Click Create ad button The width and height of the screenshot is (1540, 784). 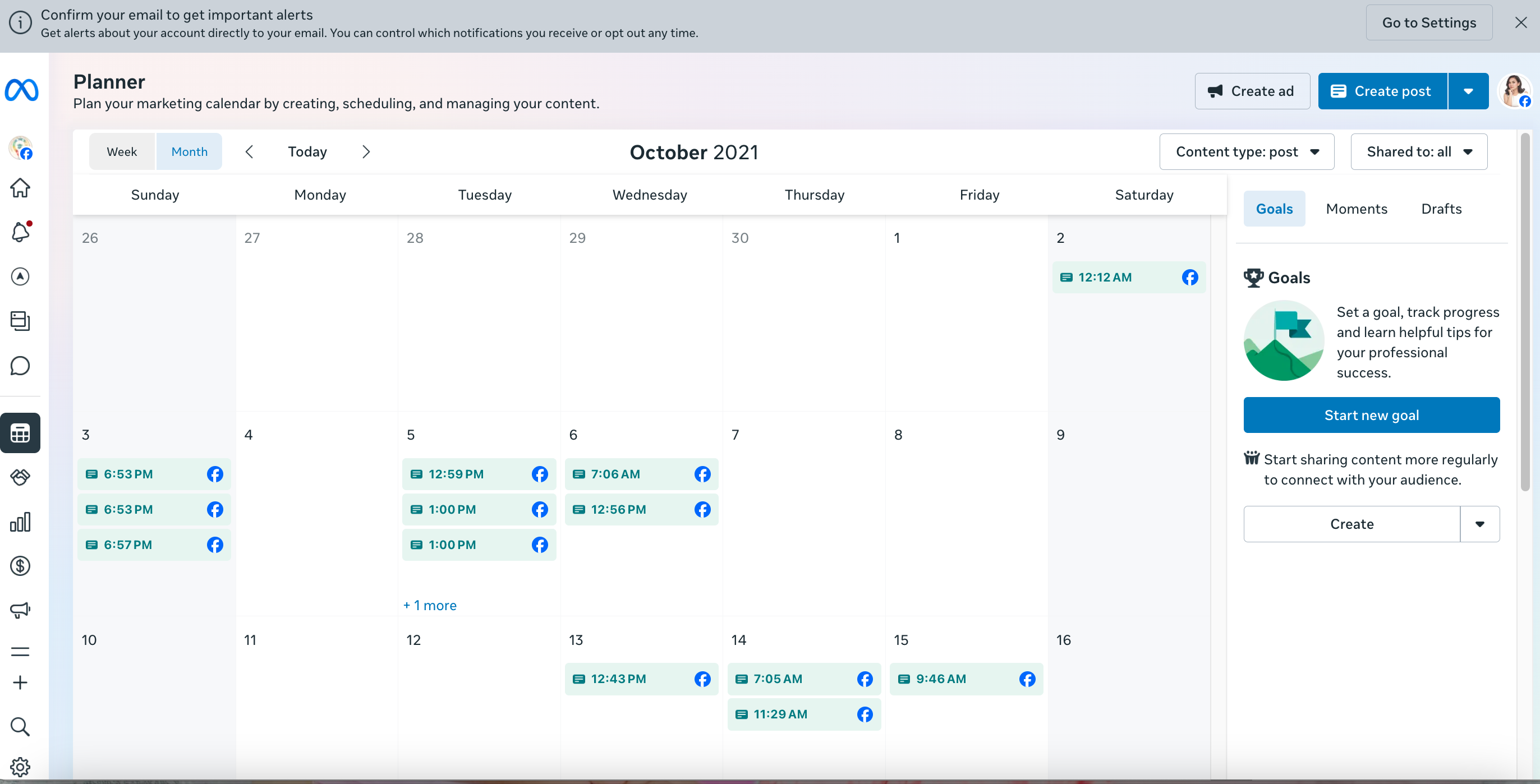tap(1252, 91)
